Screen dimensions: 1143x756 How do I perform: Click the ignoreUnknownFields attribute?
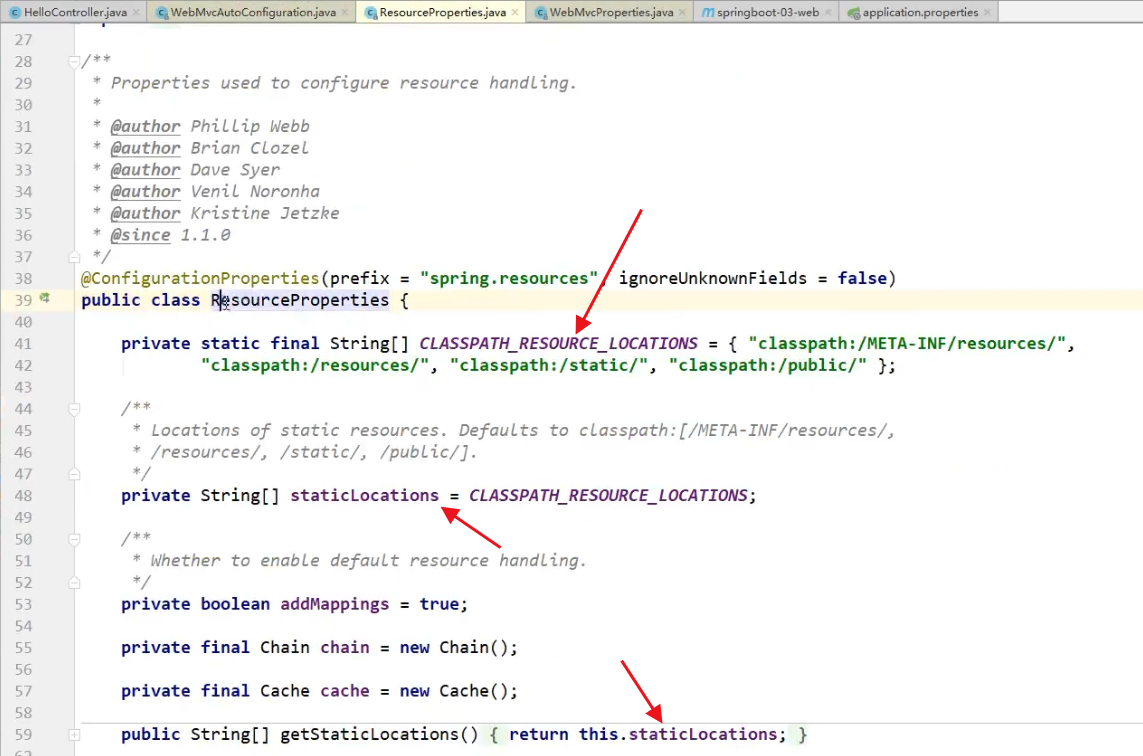click(713, 278)
